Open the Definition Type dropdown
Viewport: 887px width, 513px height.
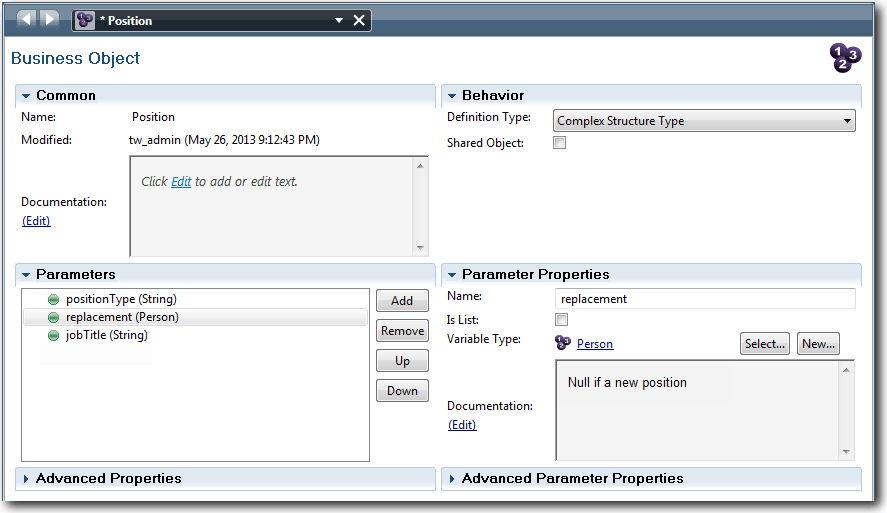[x=704, y=120]
